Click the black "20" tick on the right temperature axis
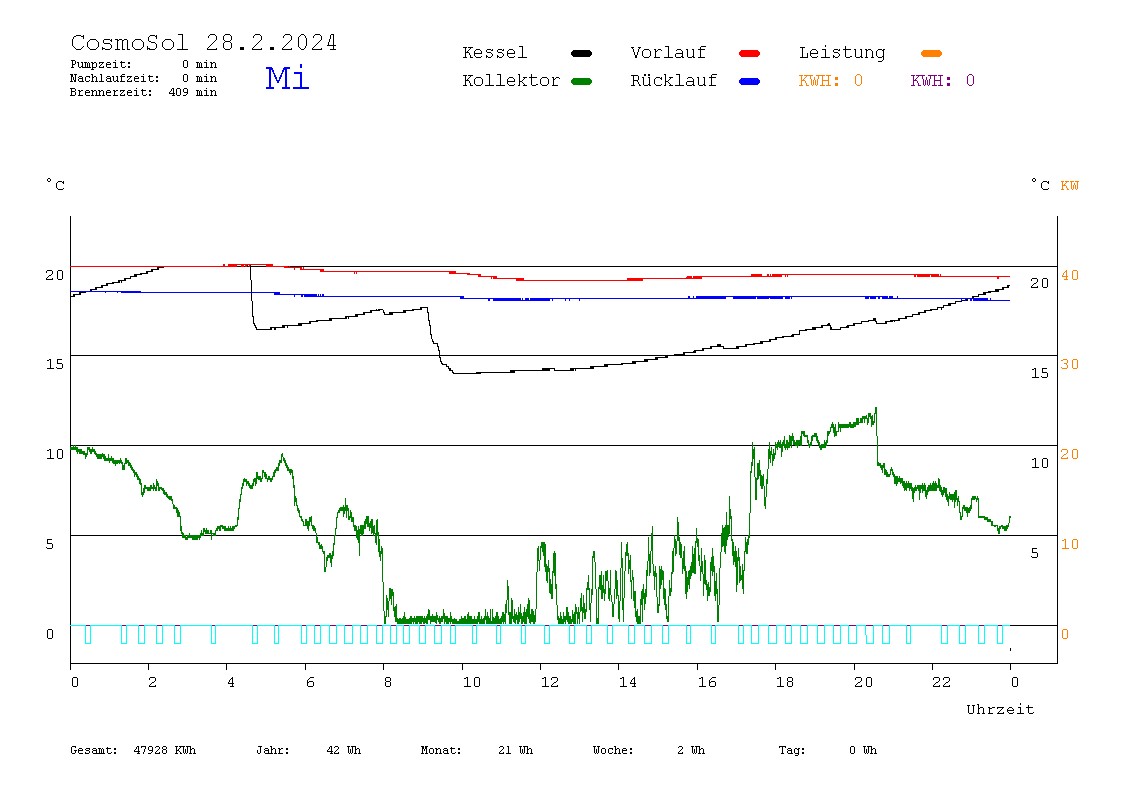 click(x=1040, y=283)
